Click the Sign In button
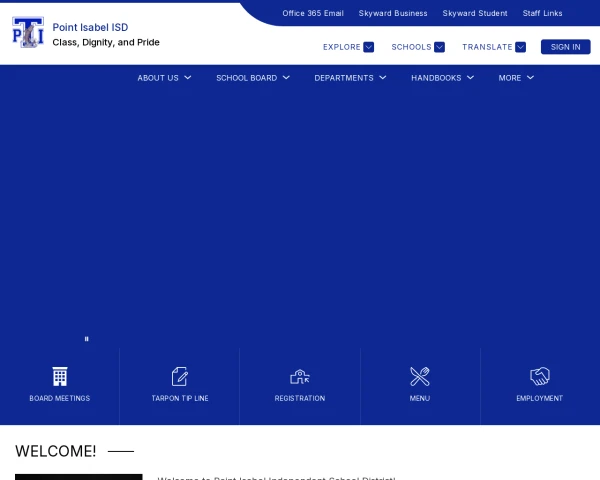The width and height of the screenshot is (600, 480). (x=566, y=47)
